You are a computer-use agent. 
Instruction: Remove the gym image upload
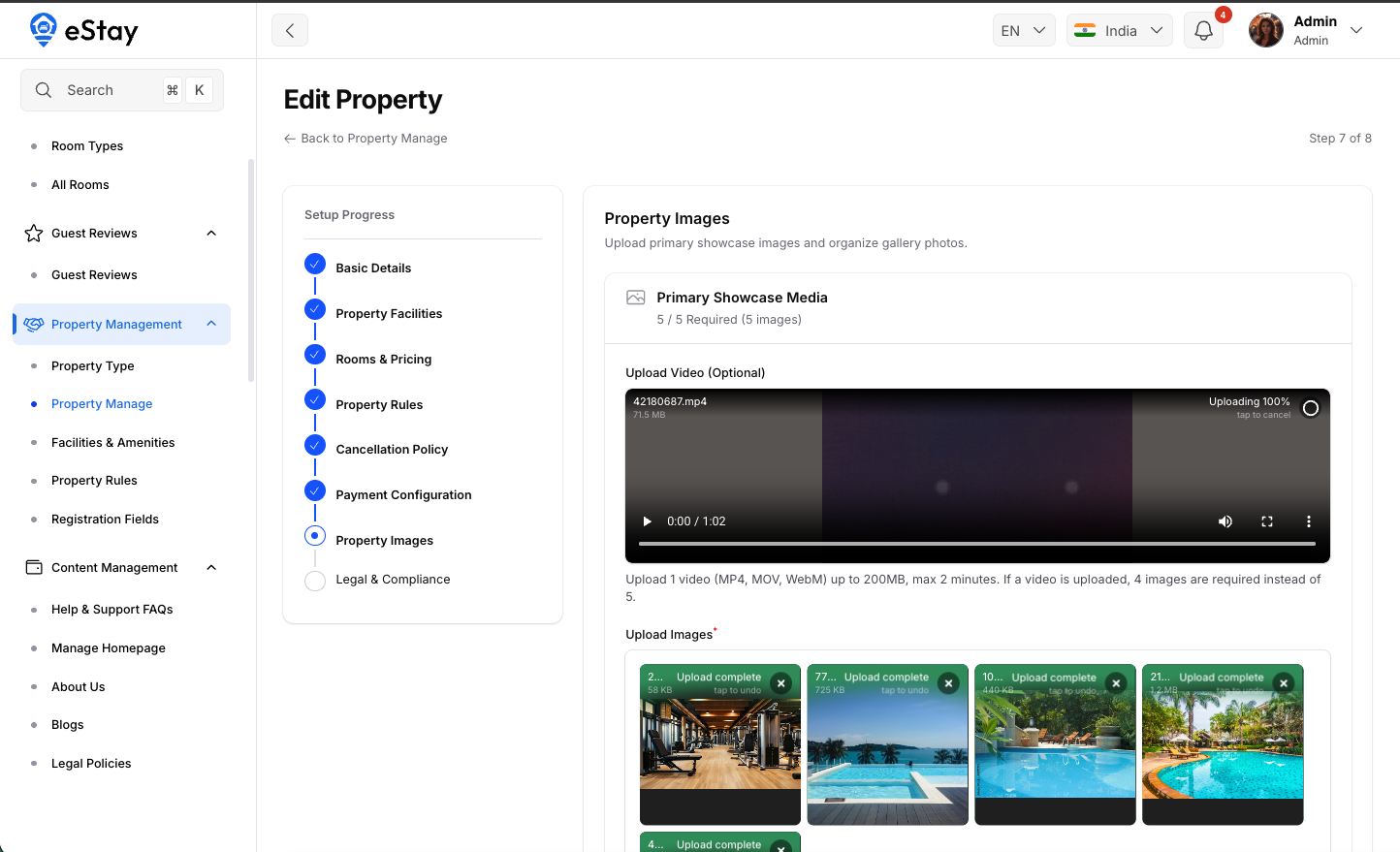pos(781,683)
